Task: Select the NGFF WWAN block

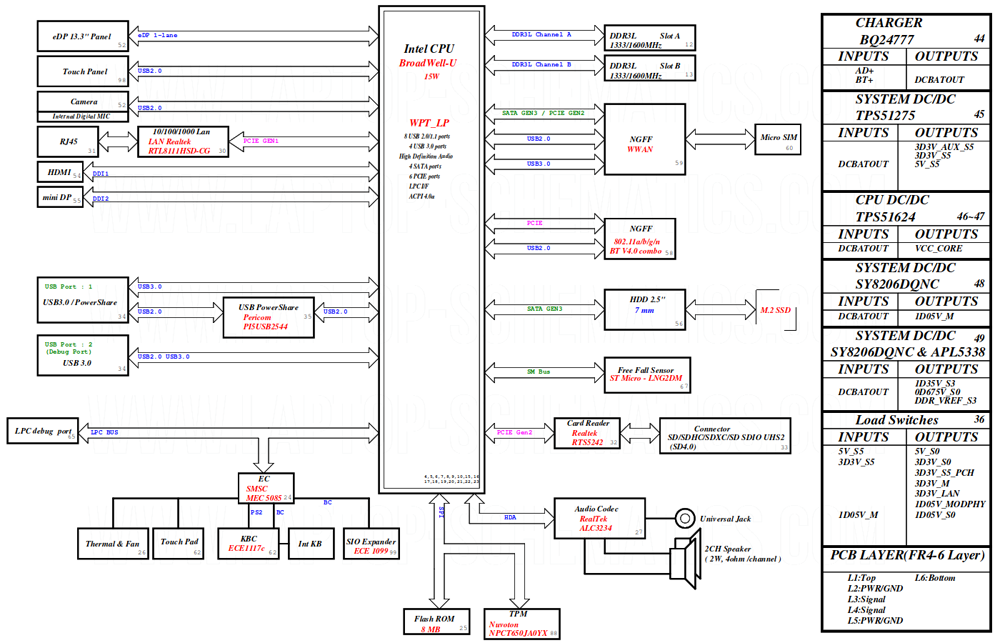Action: click(645, 139)
